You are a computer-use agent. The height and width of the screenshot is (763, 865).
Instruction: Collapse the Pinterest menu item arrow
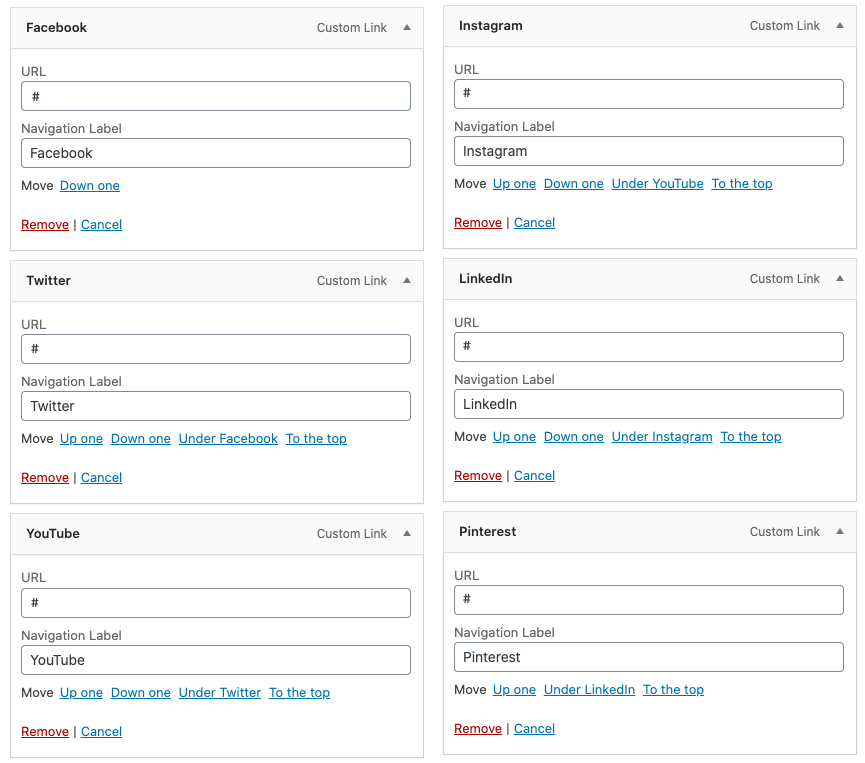click(x=840, y=531)
